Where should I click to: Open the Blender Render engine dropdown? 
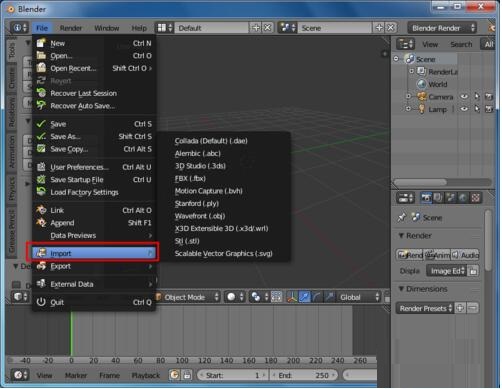pos(442,28)
